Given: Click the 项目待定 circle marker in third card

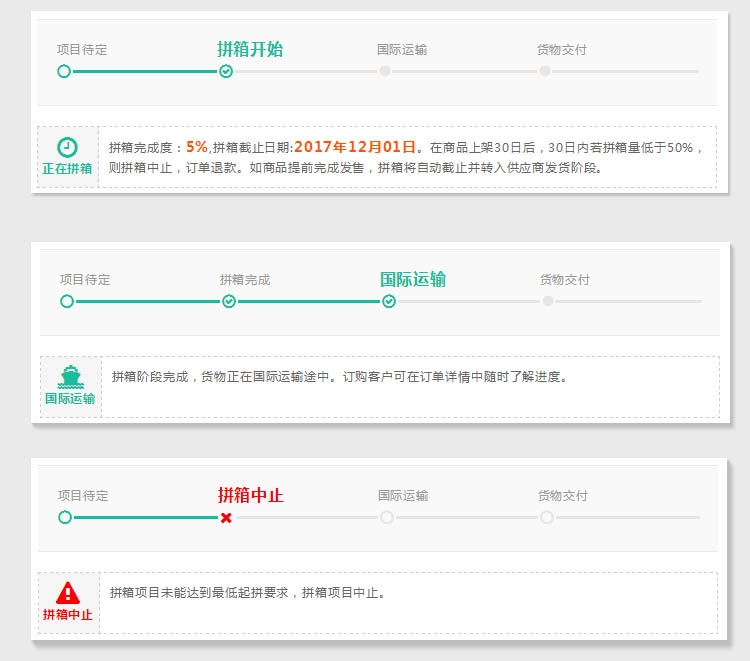Looking at the screenshot, I should tap(65, 518).
